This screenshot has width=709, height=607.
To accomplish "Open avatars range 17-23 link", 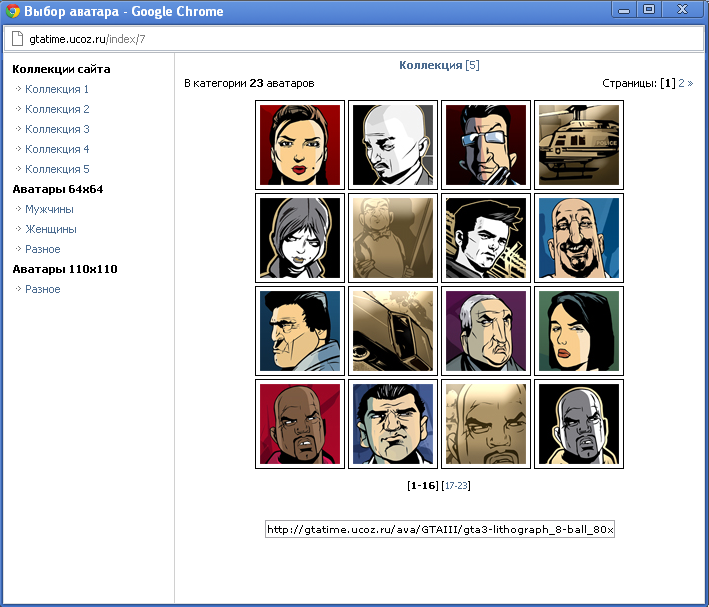I will (456, 485).
